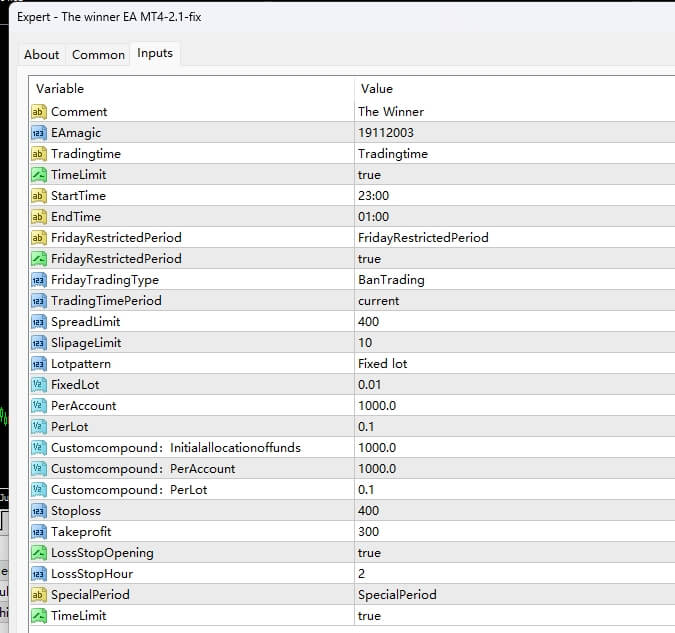The width and height of the screenshot is (675, 633).
Task: Click the integer icon beside LossStopHour
Action: coord(39,574)
